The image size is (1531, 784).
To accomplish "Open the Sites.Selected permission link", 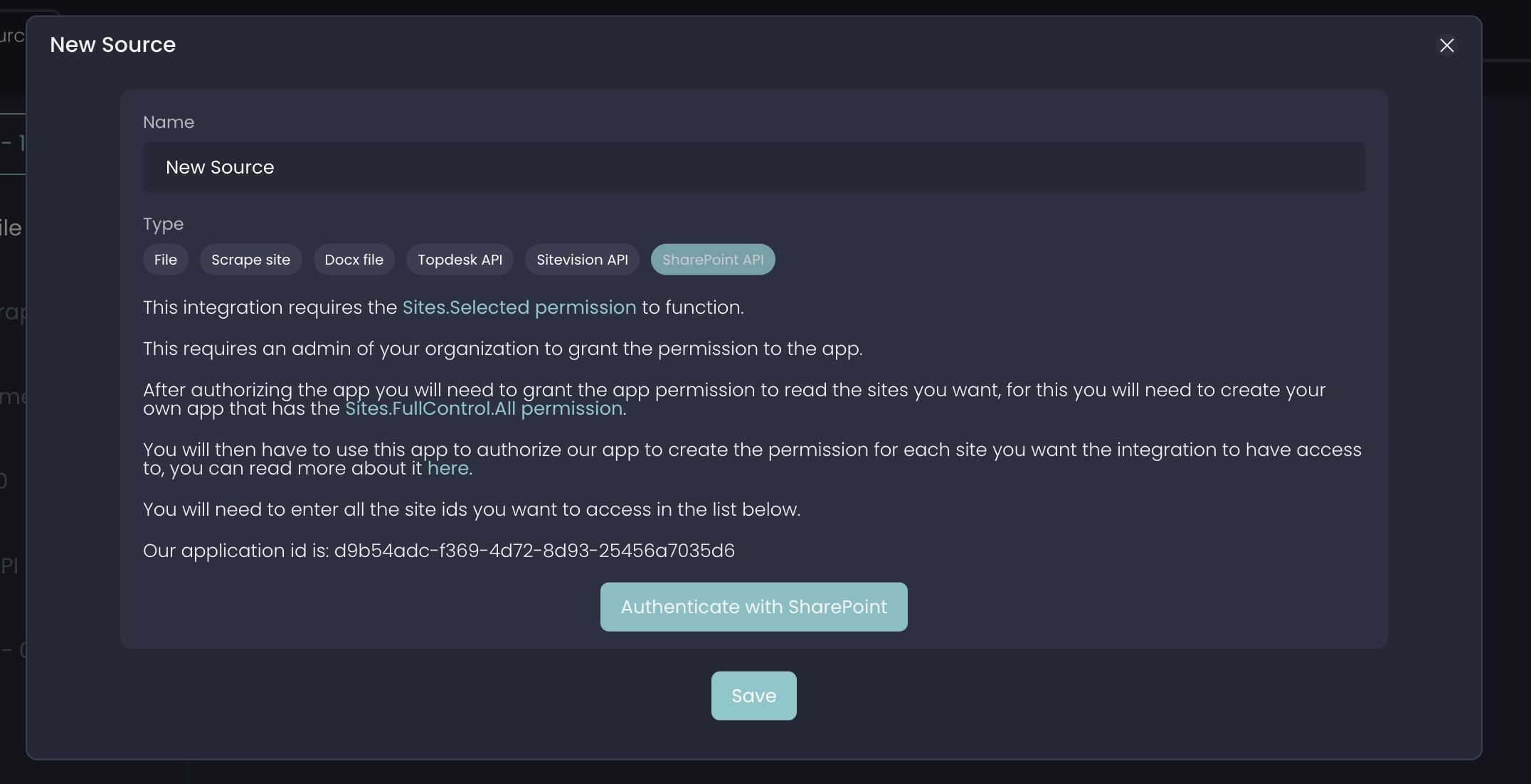I will (x=519, y=307).
